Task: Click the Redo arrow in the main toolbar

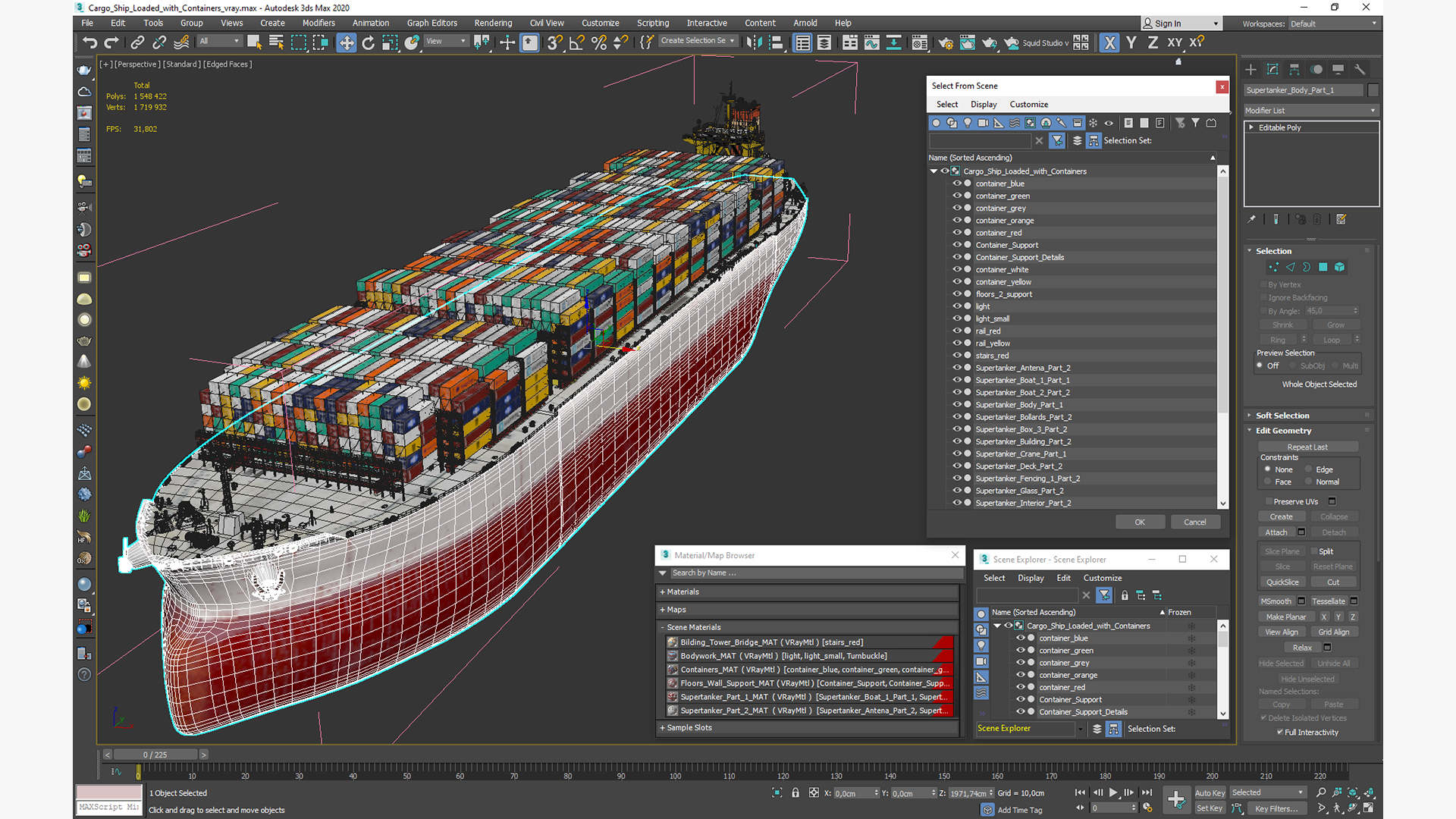Action: pyautogui.click(x=111, y=42)
